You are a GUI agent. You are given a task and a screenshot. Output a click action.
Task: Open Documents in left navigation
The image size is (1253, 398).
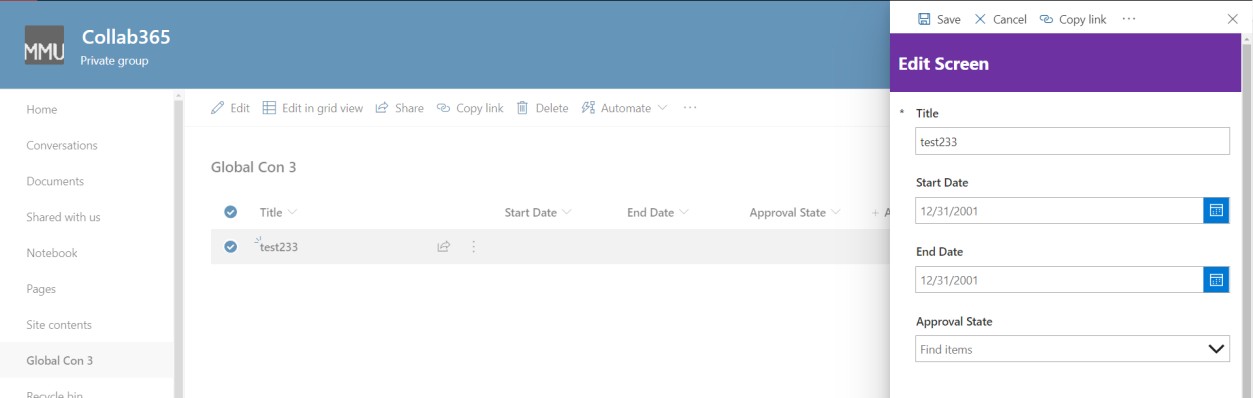[55, 181]
